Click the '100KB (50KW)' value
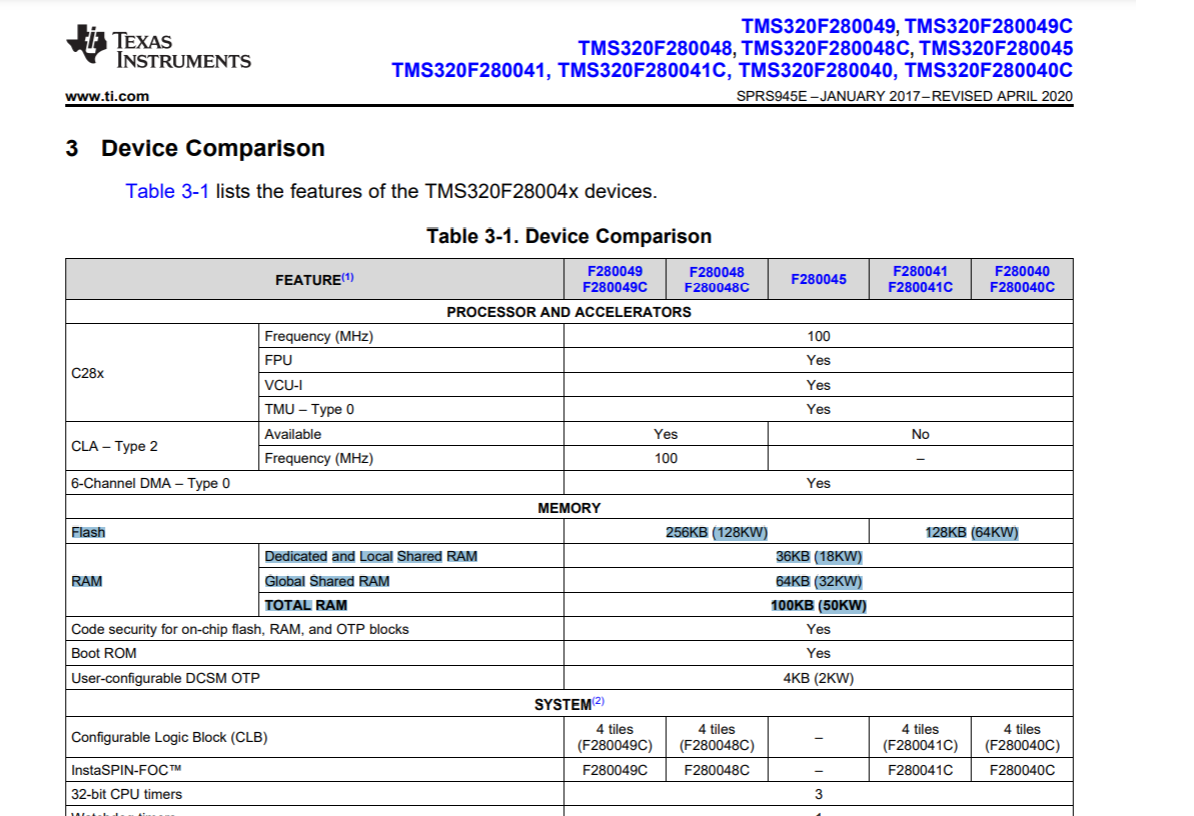The image size is (1194, 816). pos(819,605)
